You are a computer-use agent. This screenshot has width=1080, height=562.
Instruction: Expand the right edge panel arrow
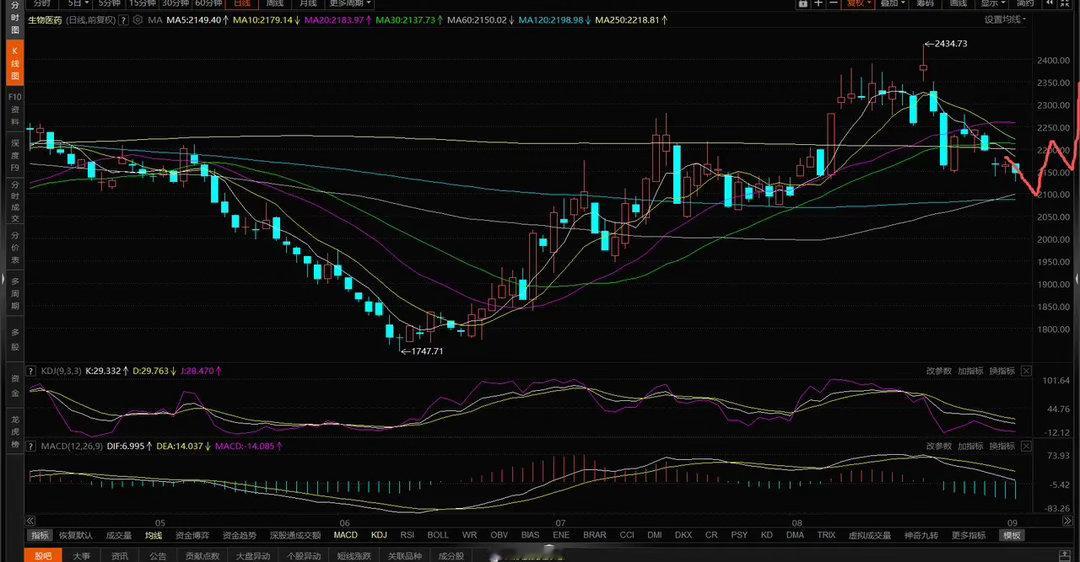coord(1077,280)
